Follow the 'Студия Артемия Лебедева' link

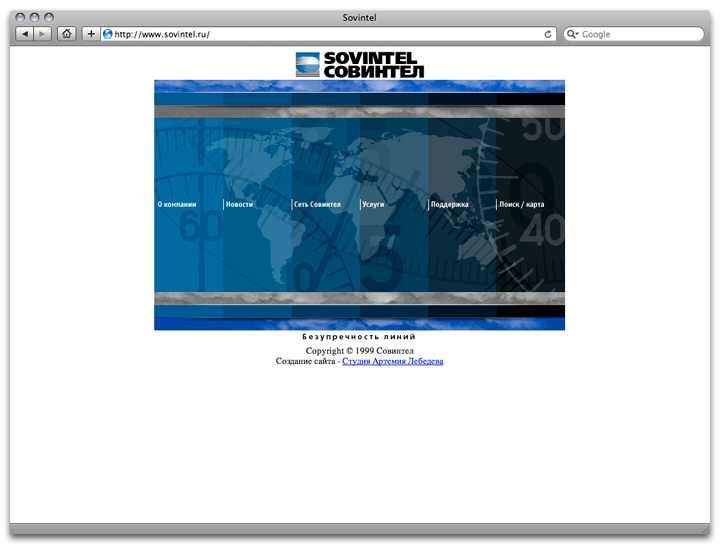392,361
